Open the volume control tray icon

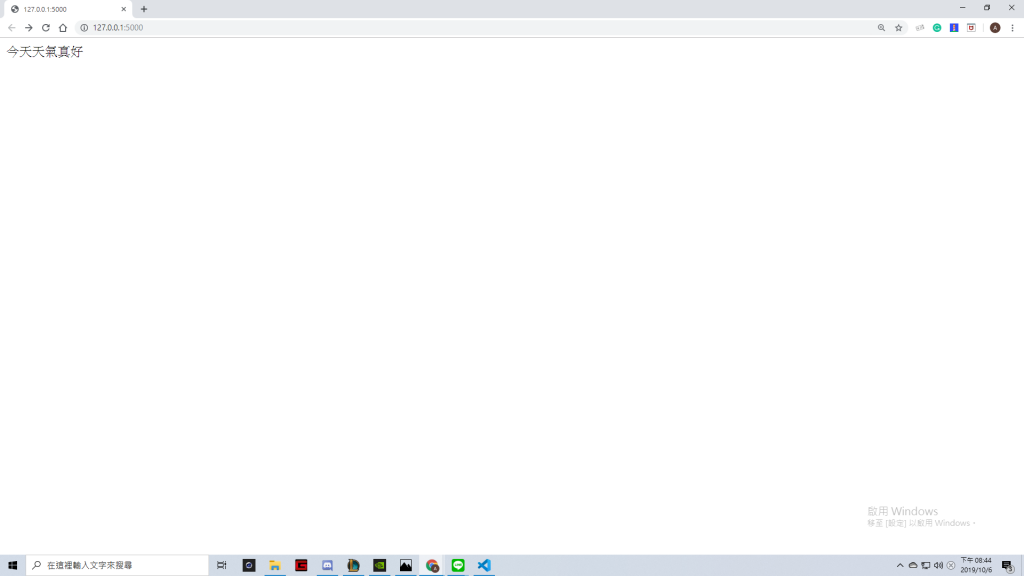(x=938, y=565)
